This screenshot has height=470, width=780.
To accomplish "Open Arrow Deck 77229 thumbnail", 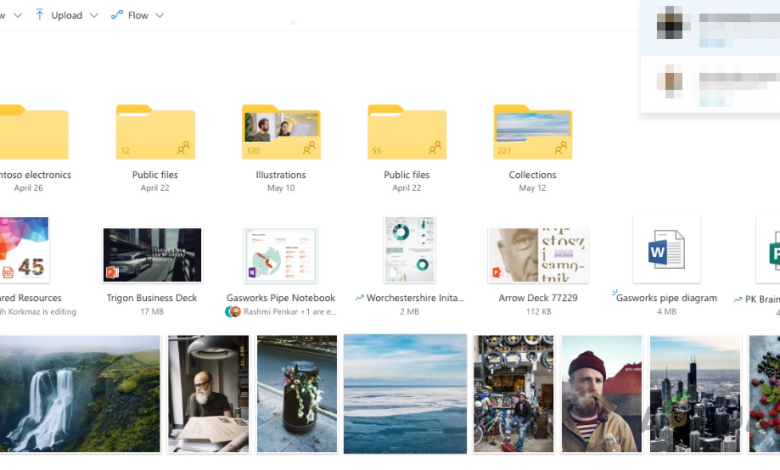I will pyautogui.click(x=538, y=255).
